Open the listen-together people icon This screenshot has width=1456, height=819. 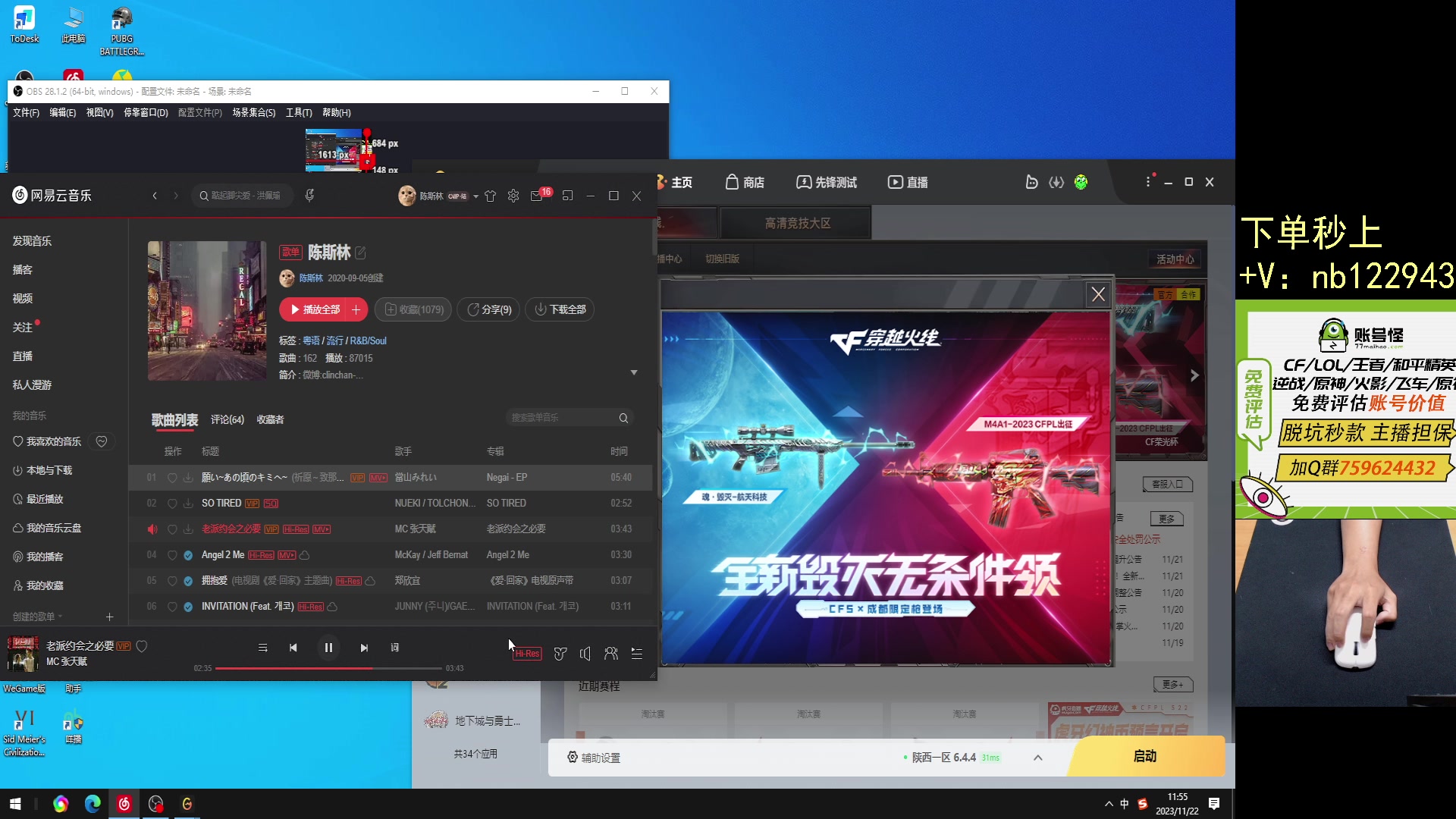(x=611, y=654)
